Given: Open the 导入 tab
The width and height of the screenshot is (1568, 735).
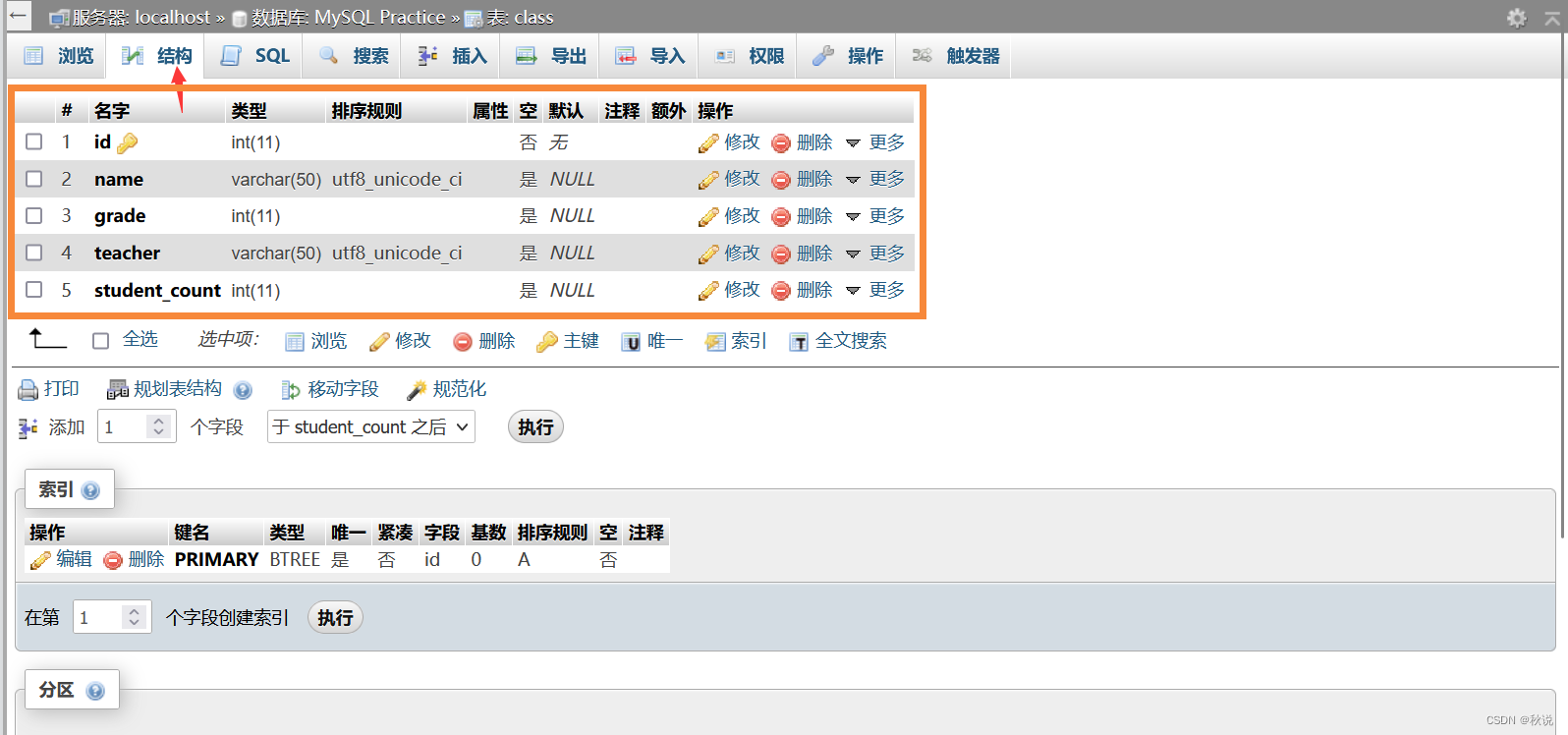Looking at the screenshot, I should coord(649,56).
